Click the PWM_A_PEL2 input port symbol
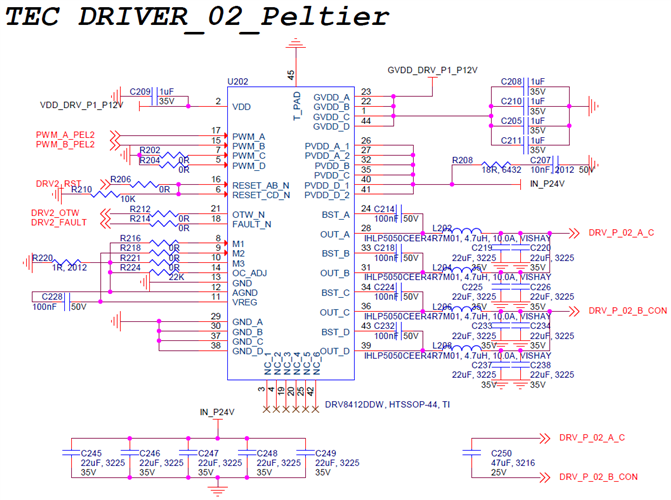The image size is (671, 500). coord(114,136)
